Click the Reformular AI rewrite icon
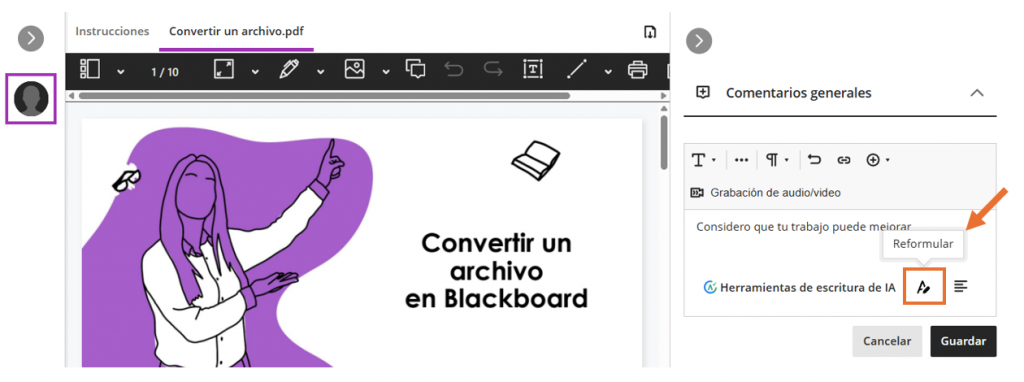Screen dimensions: 1024x382 [x=923, y=287]
